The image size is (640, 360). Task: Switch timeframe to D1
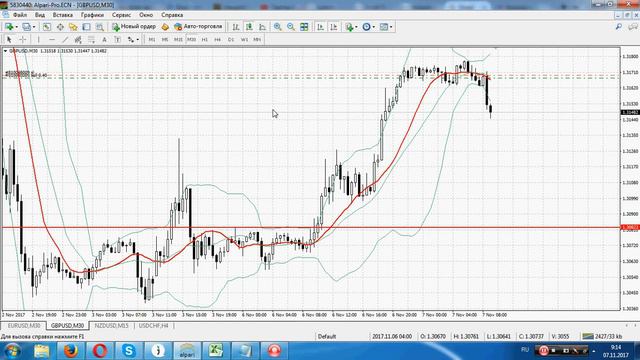[231, 40]
